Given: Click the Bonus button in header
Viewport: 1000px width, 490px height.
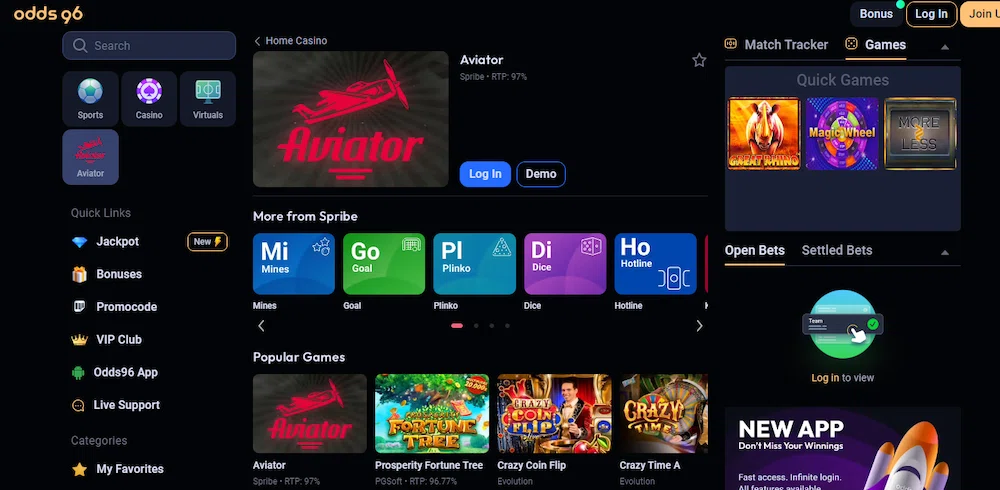Looking at the screenshot, I should (x=876, y=14).
